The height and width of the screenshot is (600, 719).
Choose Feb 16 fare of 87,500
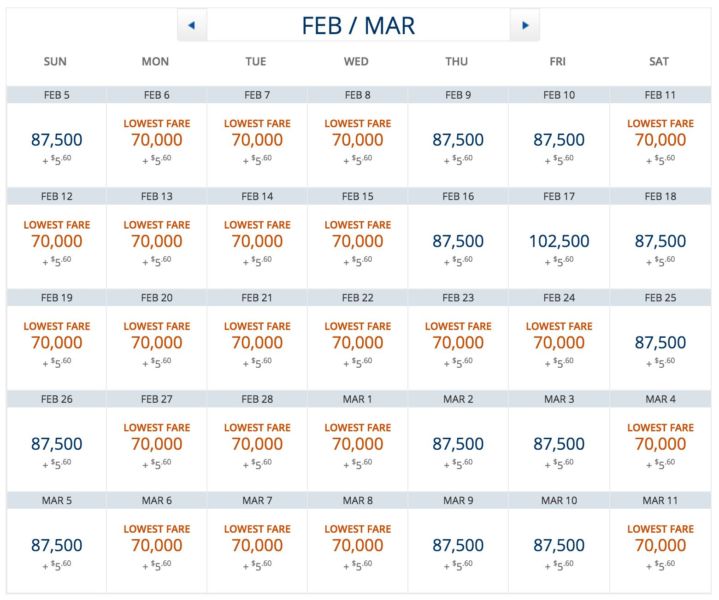tap(458, 242)
